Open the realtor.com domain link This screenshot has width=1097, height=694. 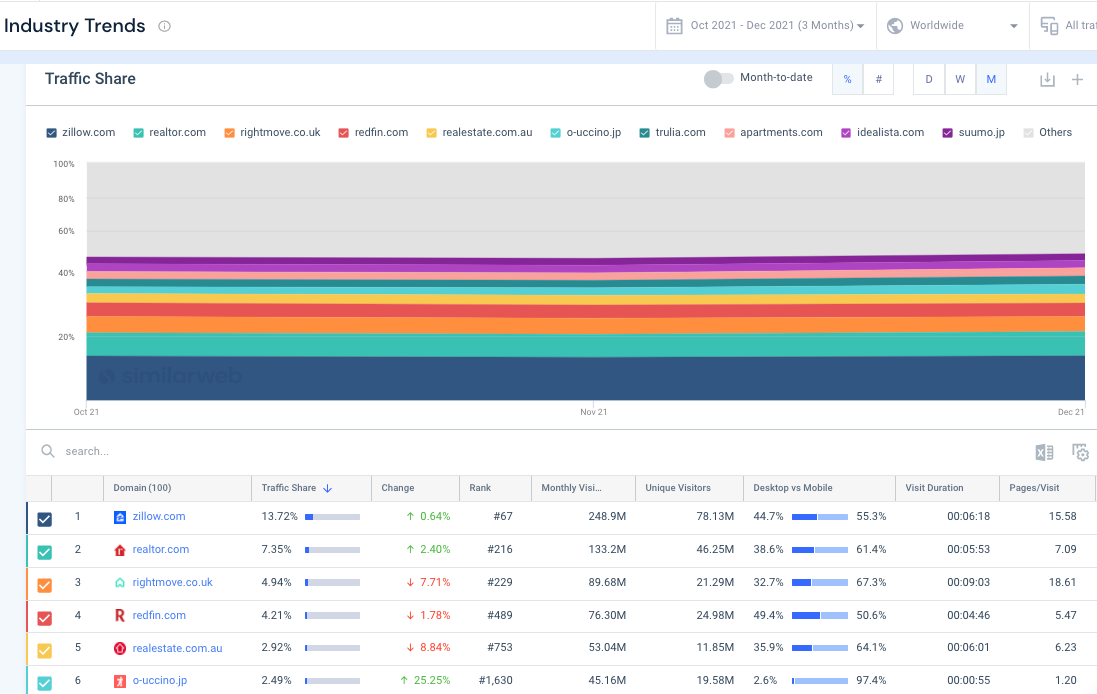coord(161,549)
